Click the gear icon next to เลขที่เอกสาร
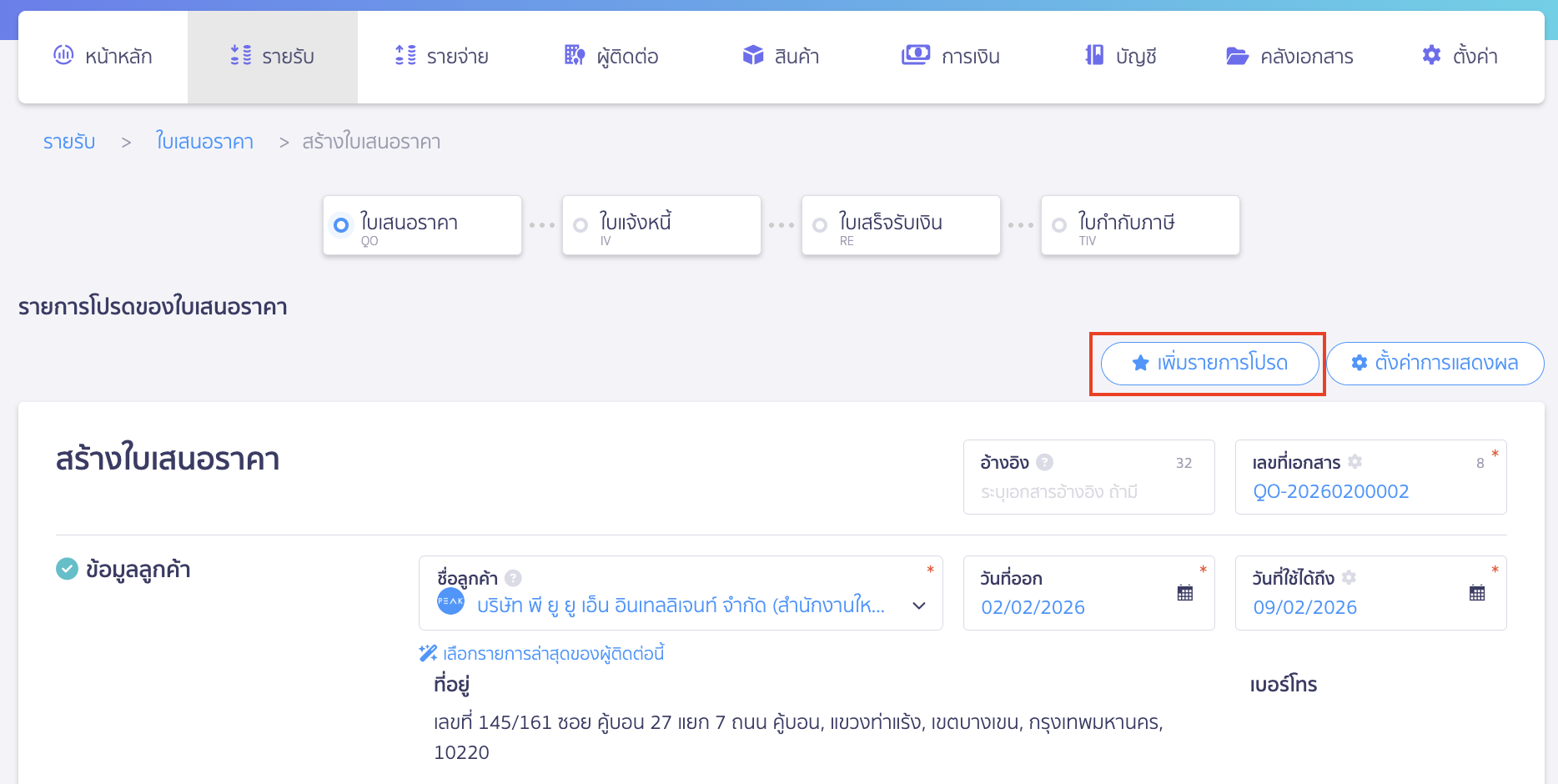The width and height of the screenshot is (1558, 784). [x=1355, y=461]
